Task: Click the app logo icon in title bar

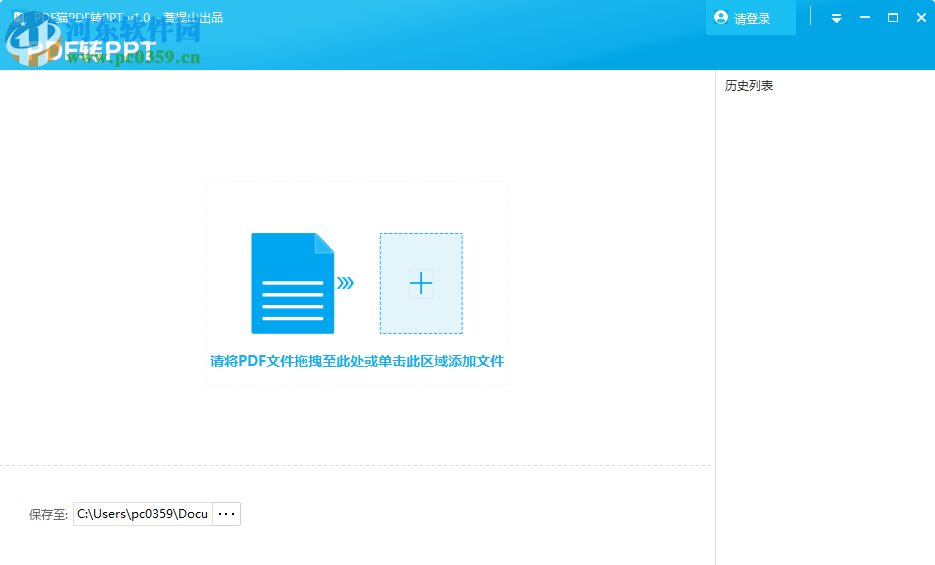Action: (x=19, y=18)
